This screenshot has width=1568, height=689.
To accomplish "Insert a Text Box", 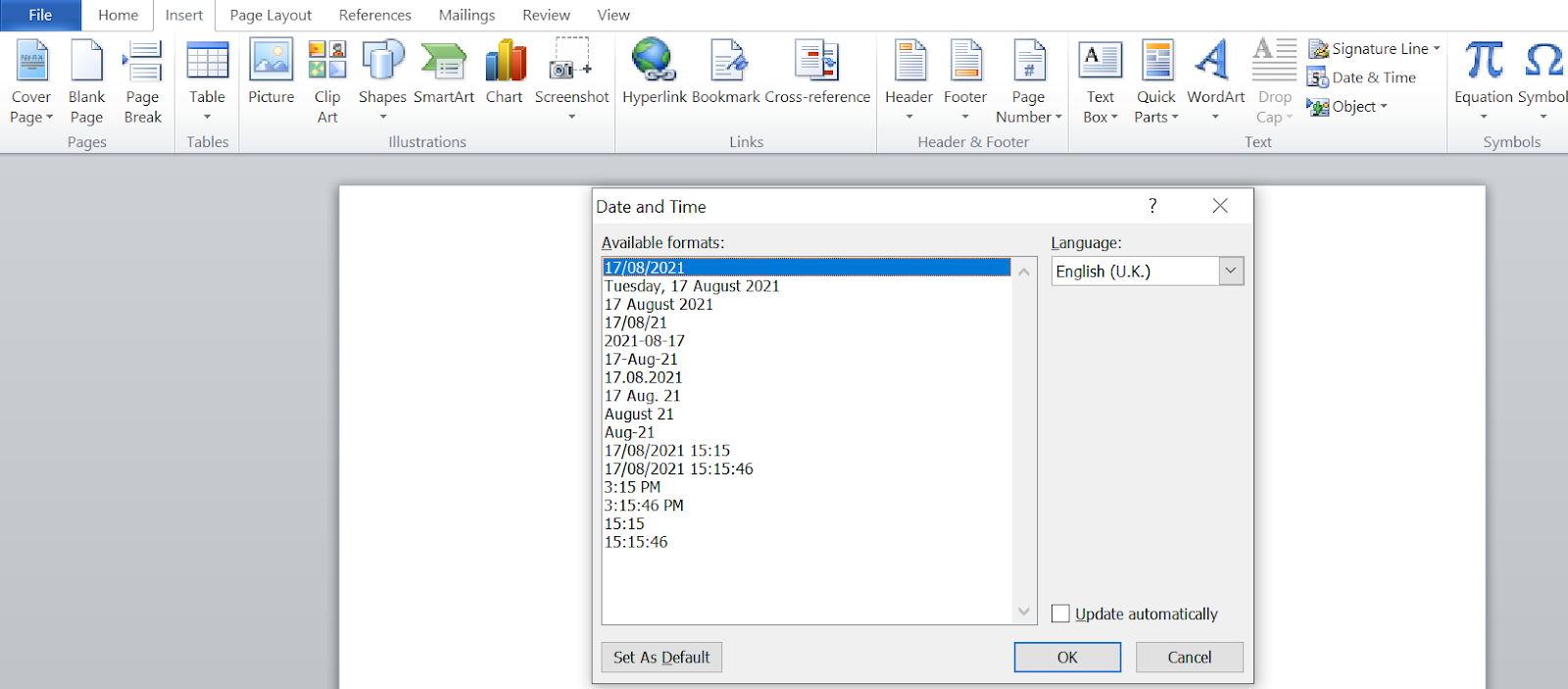I will click(1101, 82).
